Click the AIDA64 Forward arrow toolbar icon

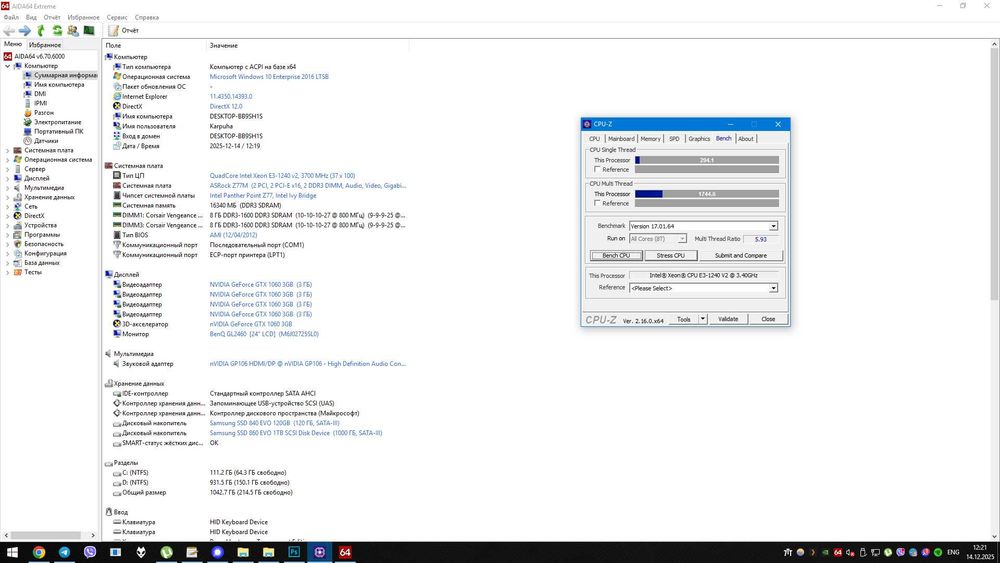25,31
